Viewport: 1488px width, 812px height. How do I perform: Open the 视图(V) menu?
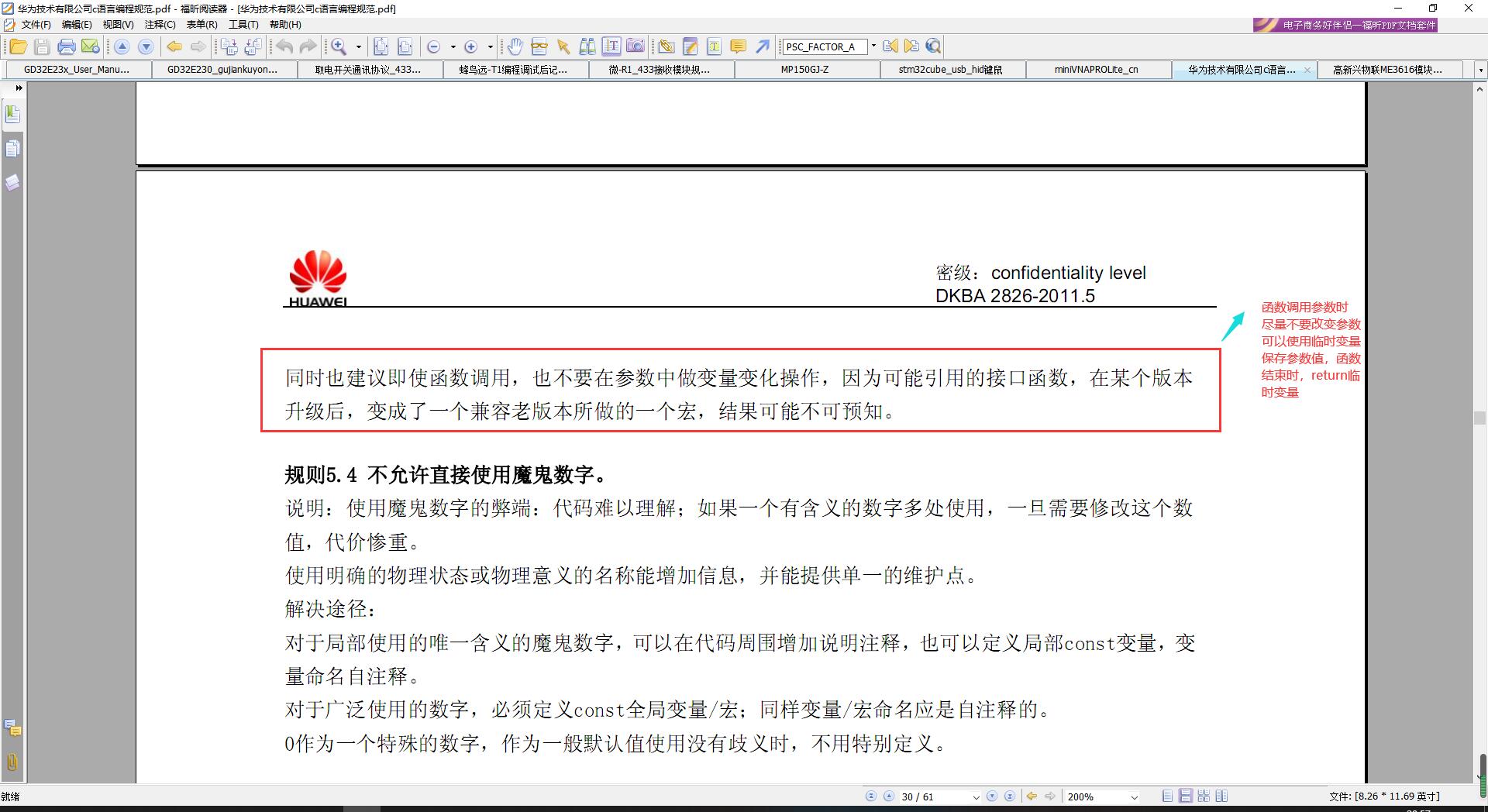117,24
